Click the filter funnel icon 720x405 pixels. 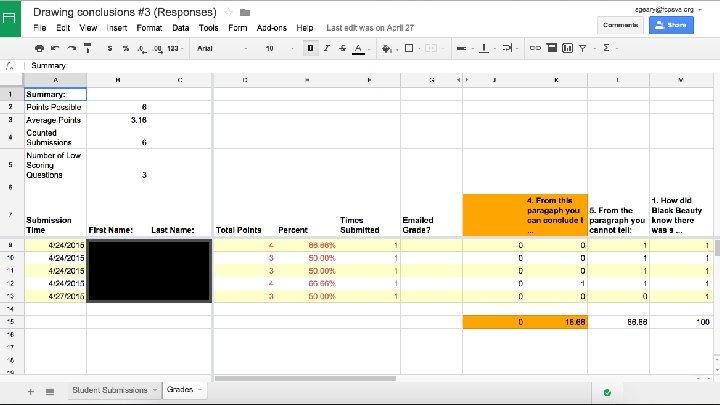click(x=583, y=48)
